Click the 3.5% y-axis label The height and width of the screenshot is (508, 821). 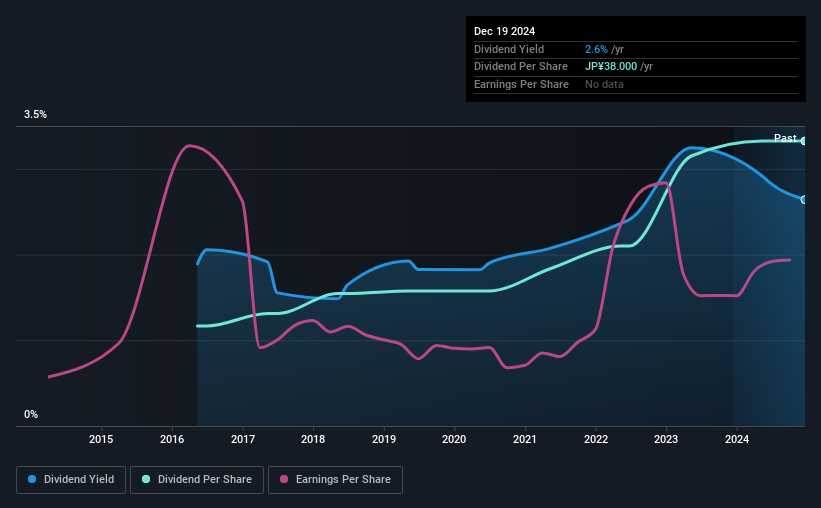(x=35, y=114)
